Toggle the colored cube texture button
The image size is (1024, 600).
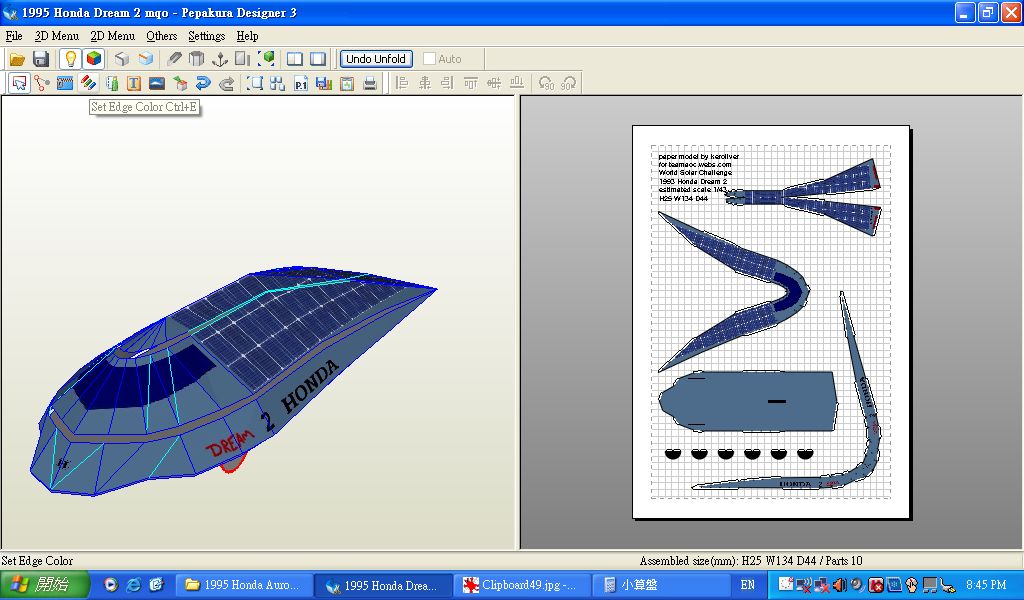click(x=93, y=59)
